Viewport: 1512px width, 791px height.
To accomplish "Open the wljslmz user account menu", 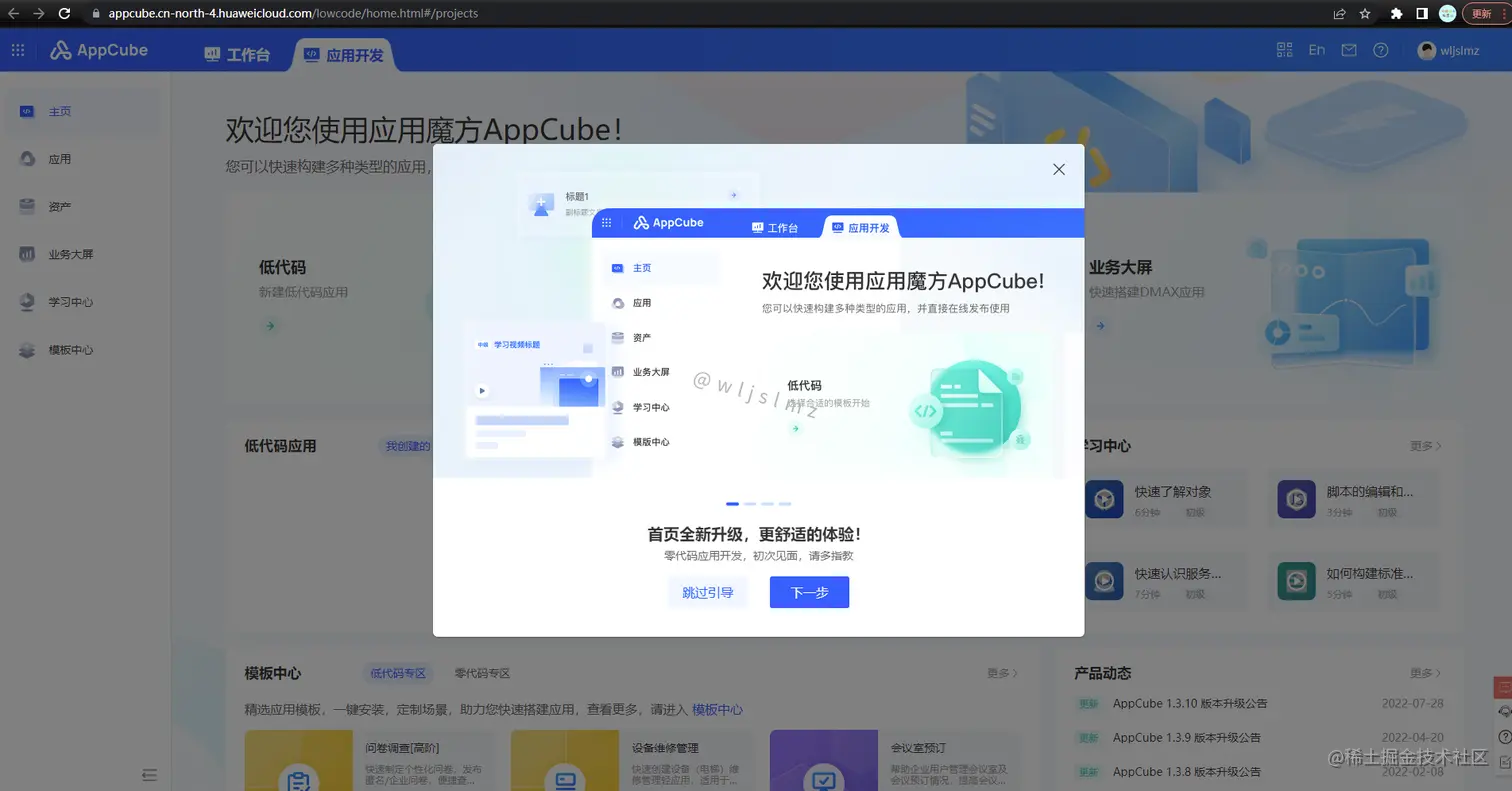I will 1449,50.
